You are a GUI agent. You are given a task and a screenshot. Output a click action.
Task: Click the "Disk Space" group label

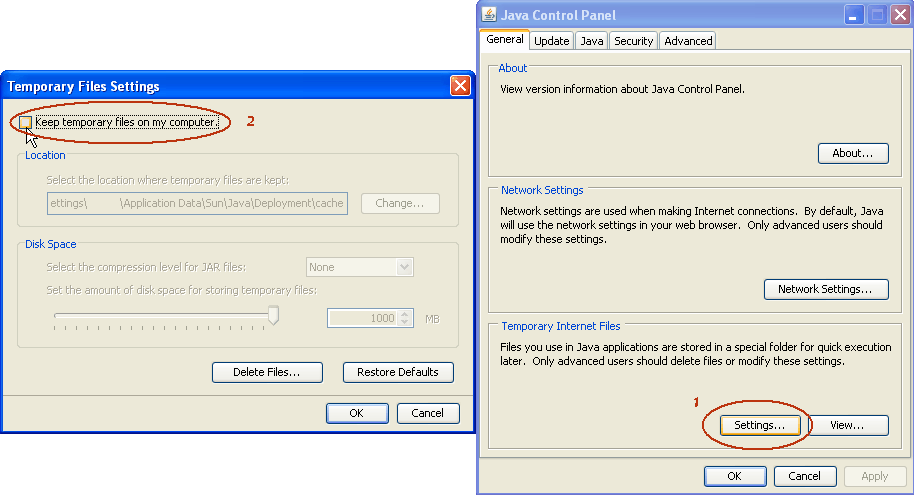(x=51, y=244)
